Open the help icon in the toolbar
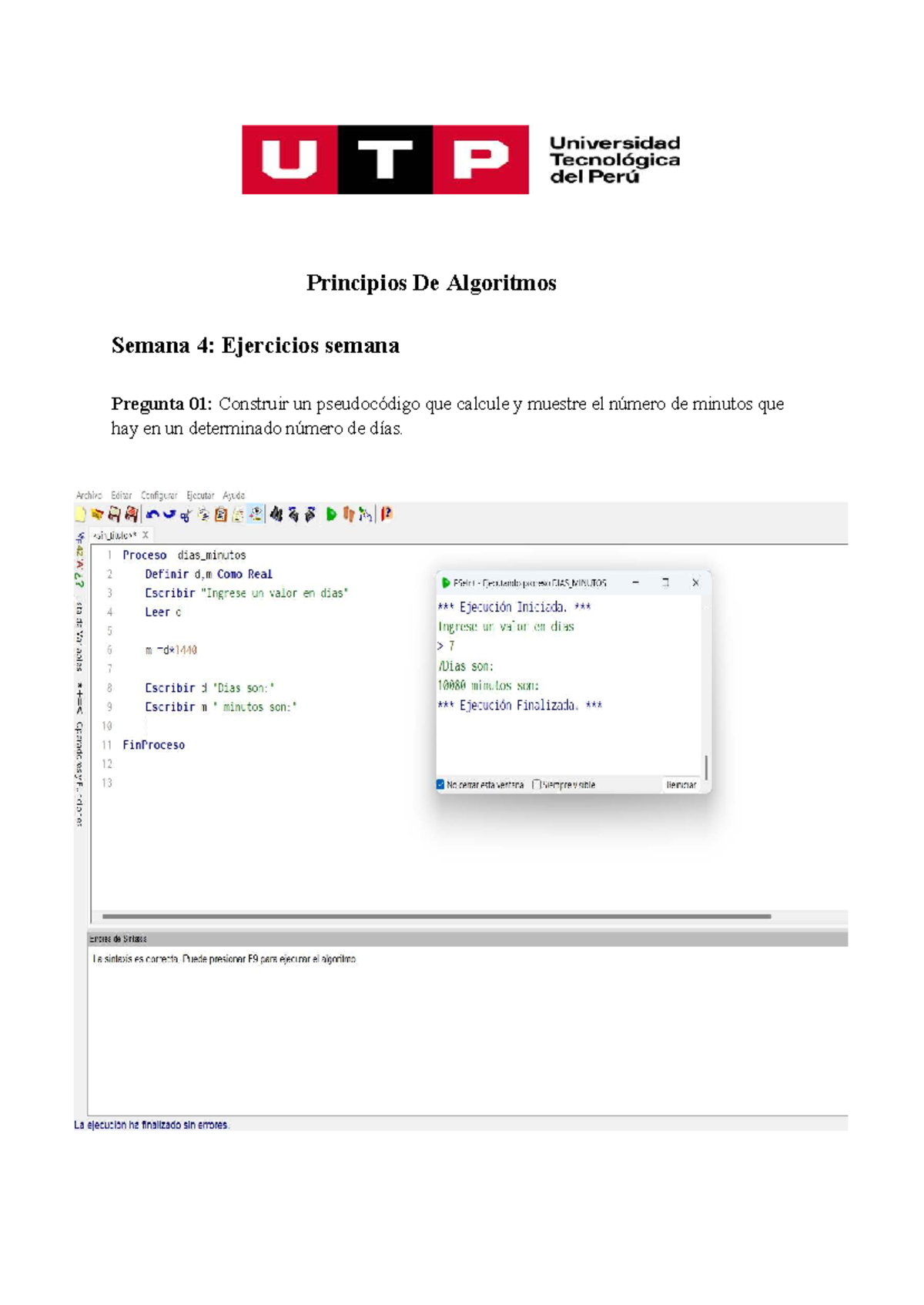 (387, 514)
